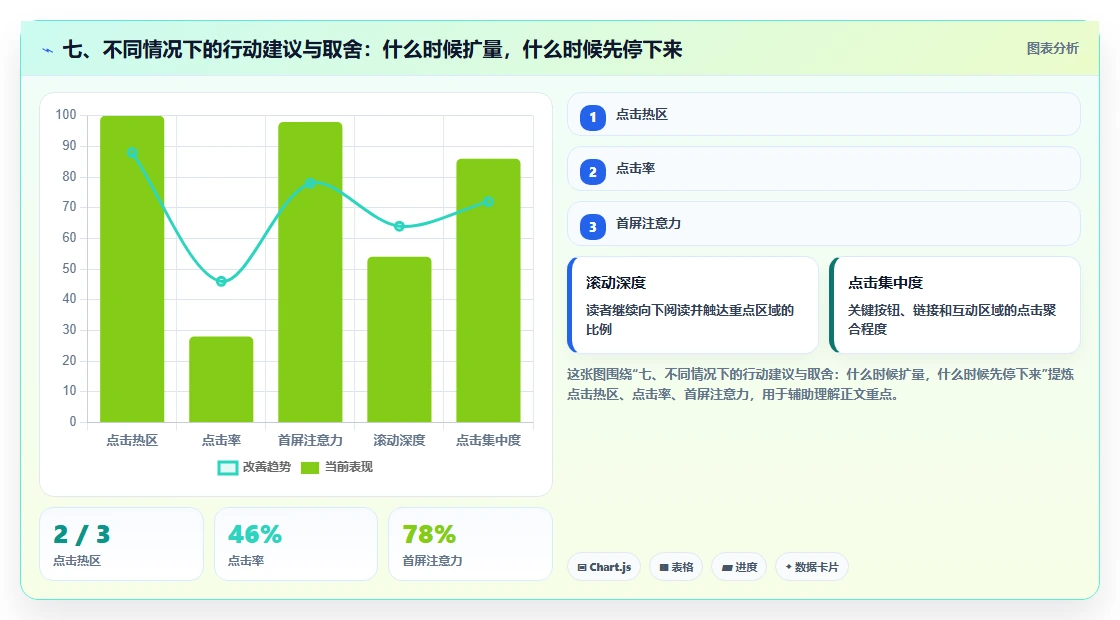Click the trend line point above 滚动深度
The width and height of the screenshot is (1120, 620).
(399, 226)
